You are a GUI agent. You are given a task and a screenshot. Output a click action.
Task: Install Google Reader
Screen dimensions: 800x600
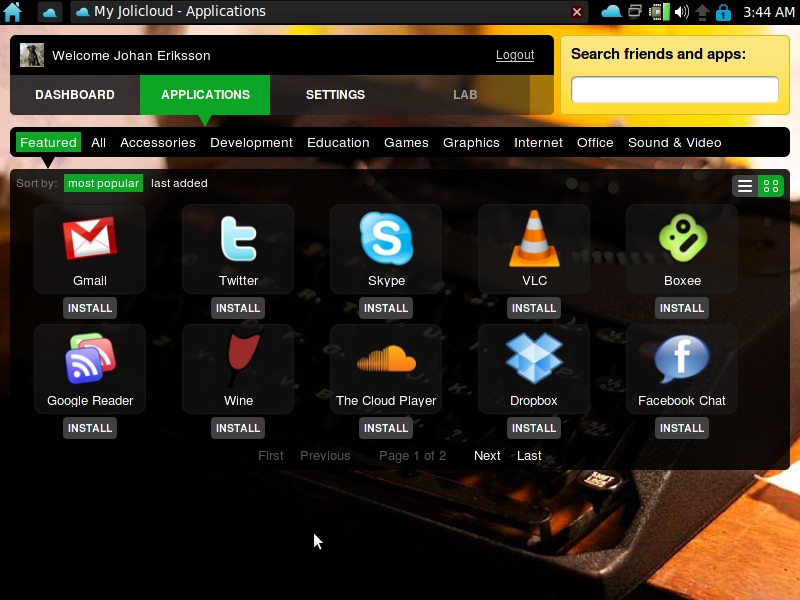(90, 428)
